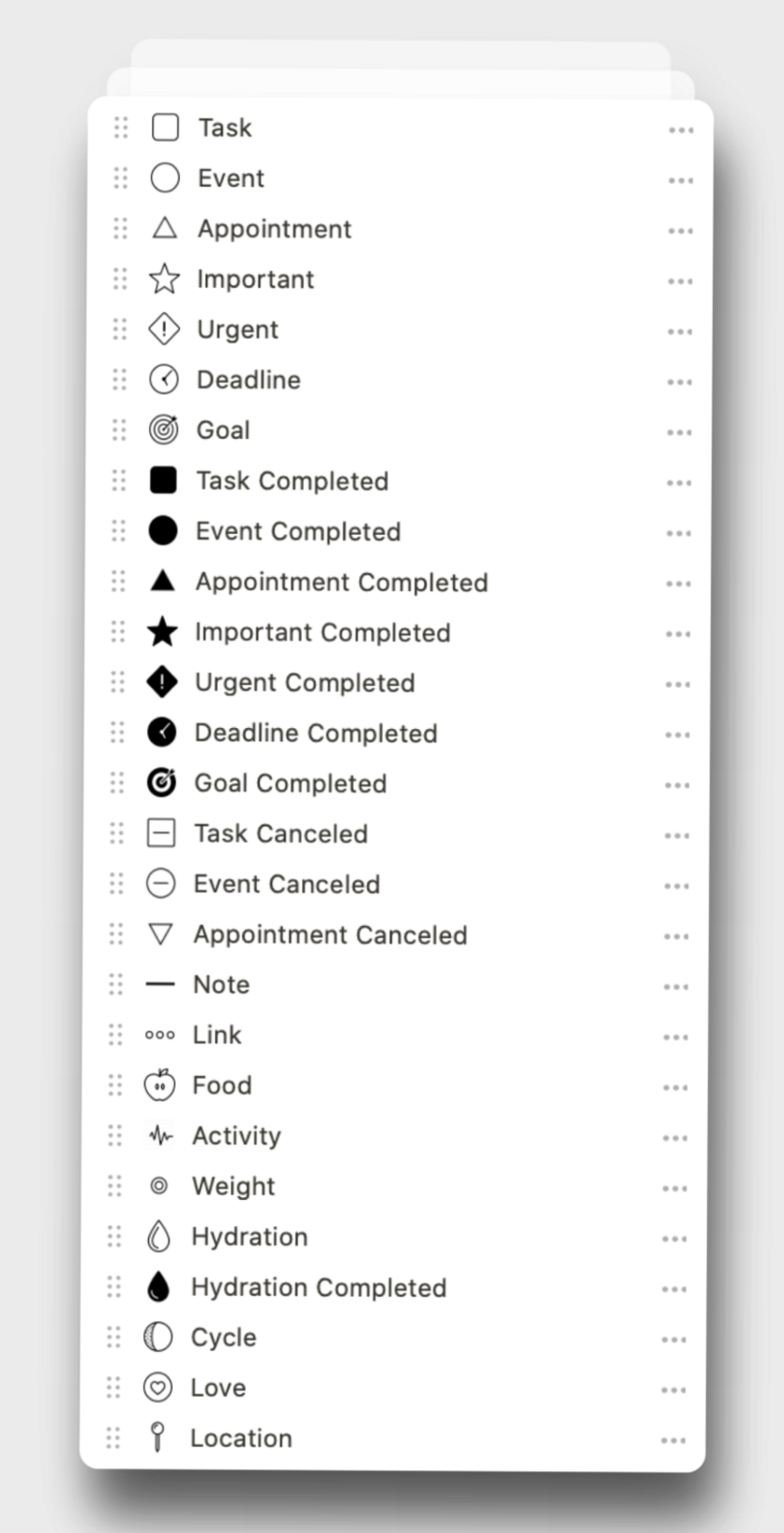
Task: Click the Food apple icon
Action: [159, 1085]
